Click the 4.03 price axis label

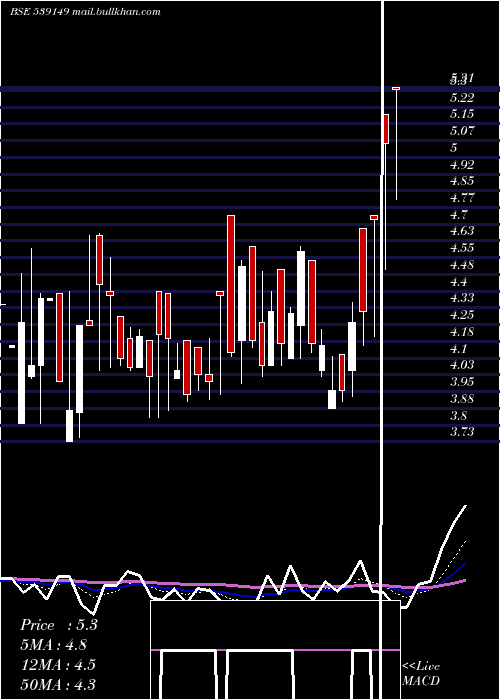point(462,365)
